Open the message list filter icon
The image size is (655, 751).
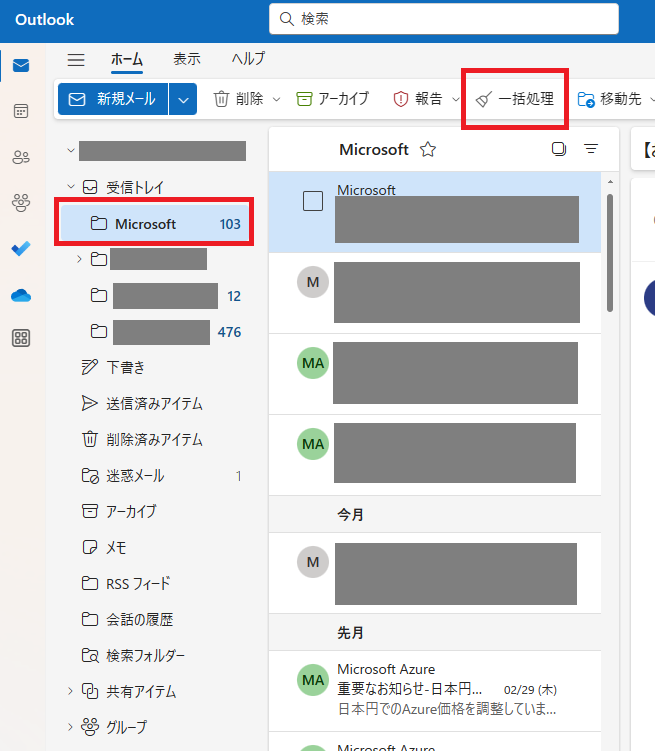click(x=591, y=149)
